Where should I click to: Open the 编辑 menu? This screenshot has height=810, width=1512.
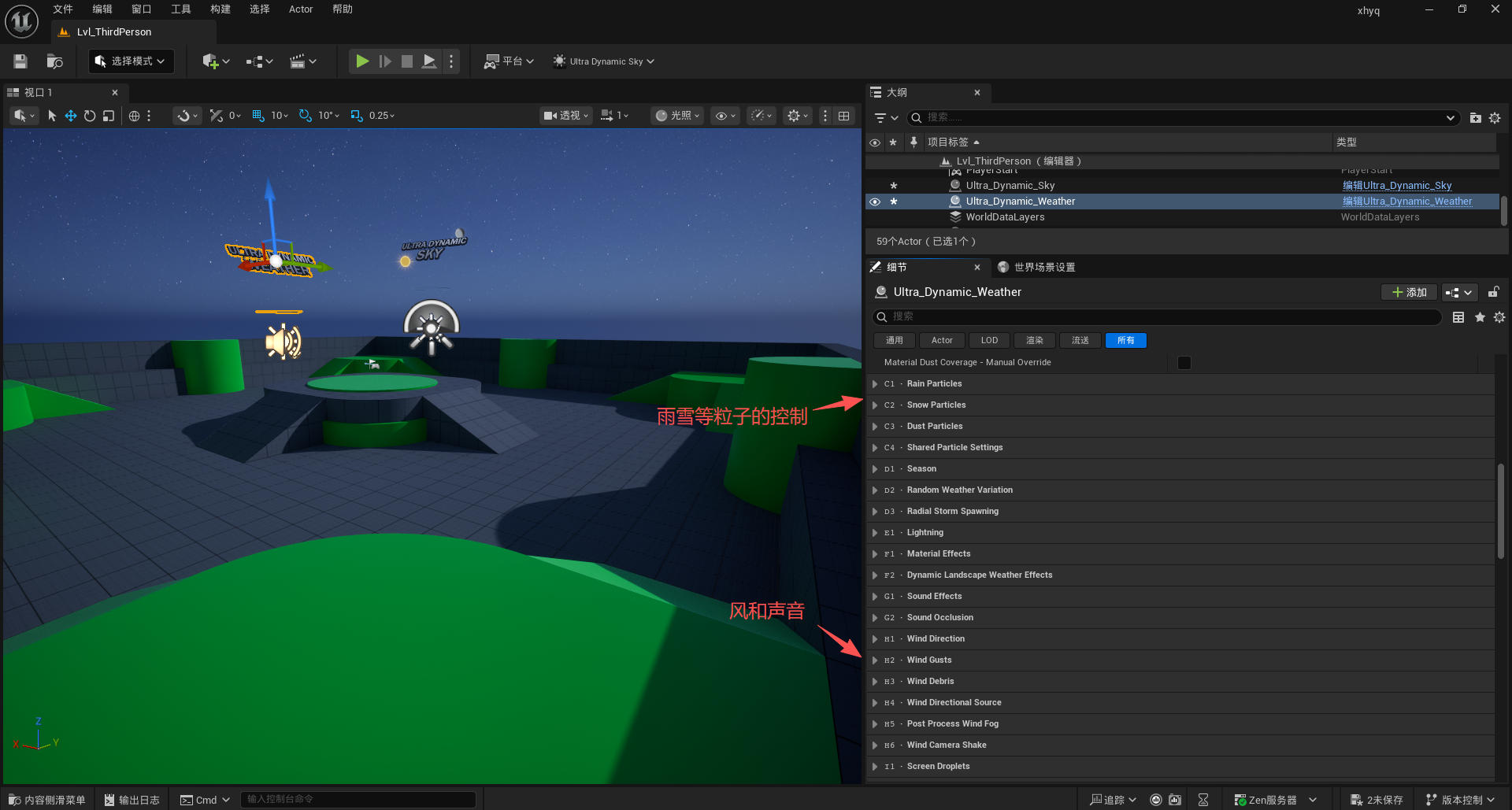tap(102, 9)
